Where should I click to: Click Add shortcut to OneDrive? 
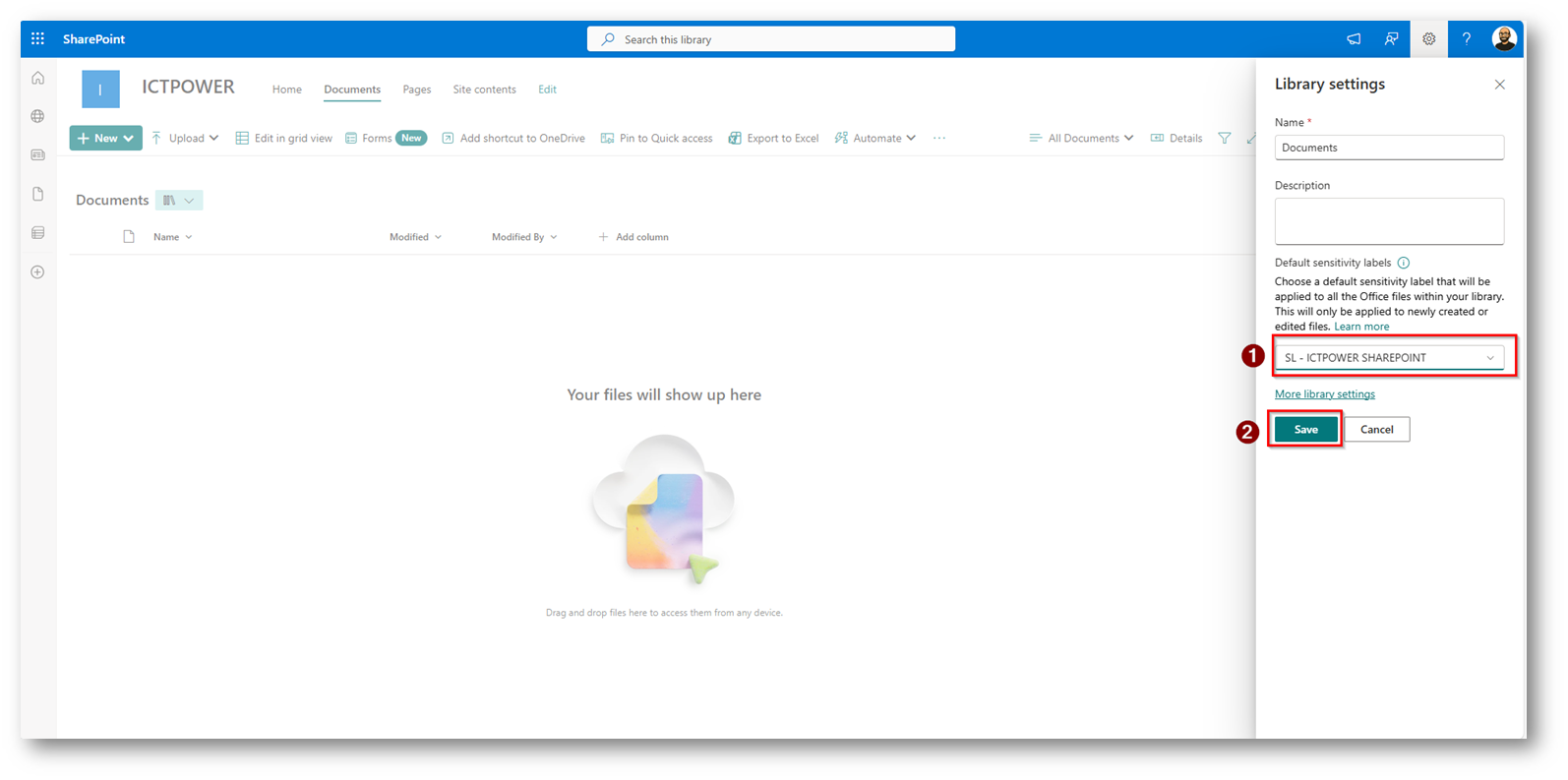513,139
